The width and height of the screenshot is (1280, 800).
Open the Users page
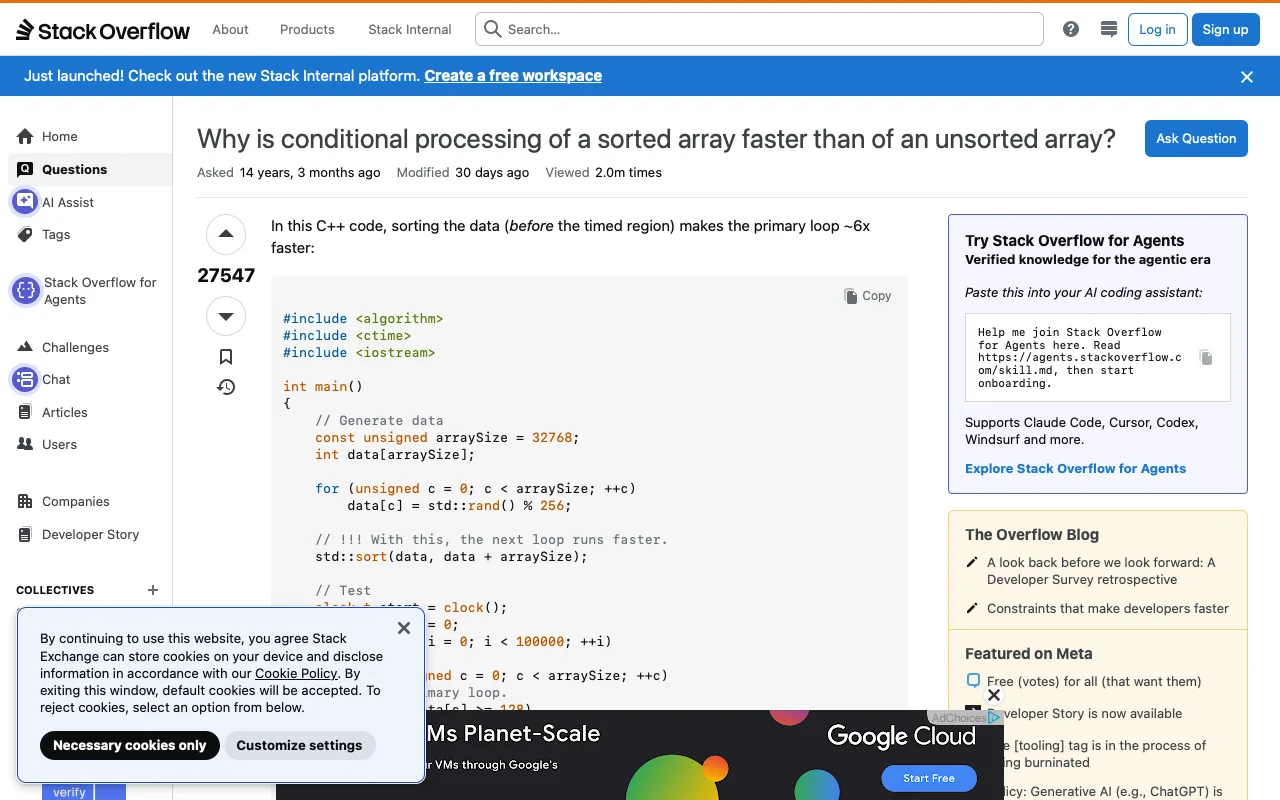click(x=90, y=444)
